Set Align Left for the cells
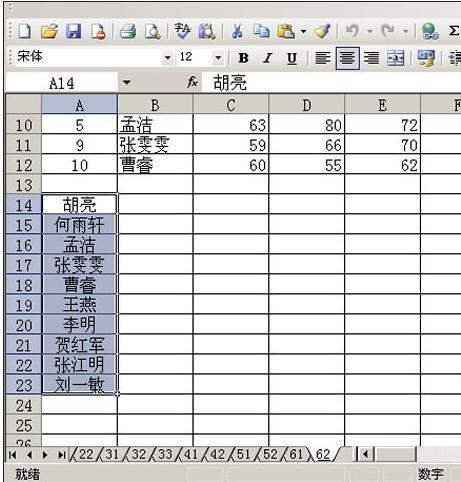 click(x=323, y=59)
